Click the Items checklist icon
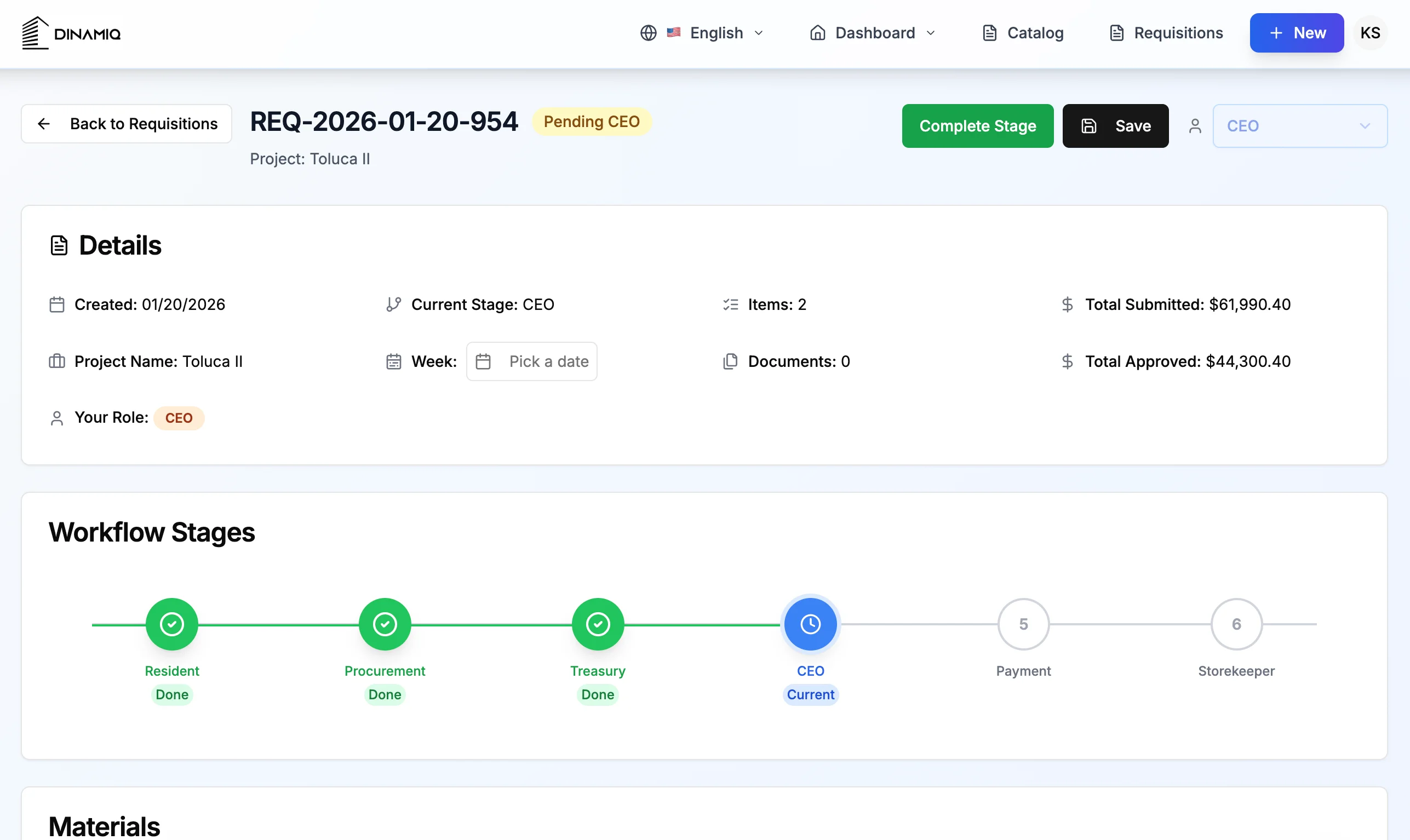The width and height of the screenshot is (1410, 840). pyautogui.click(x=731, y=304)
